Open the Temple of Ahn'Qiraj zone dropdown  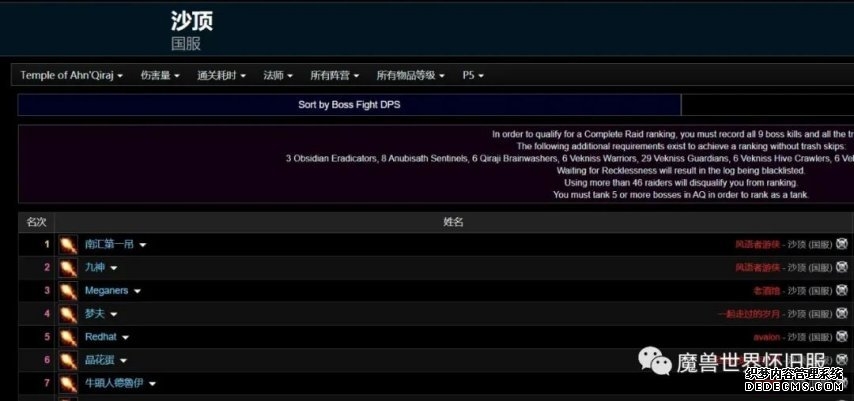(71, 75)
